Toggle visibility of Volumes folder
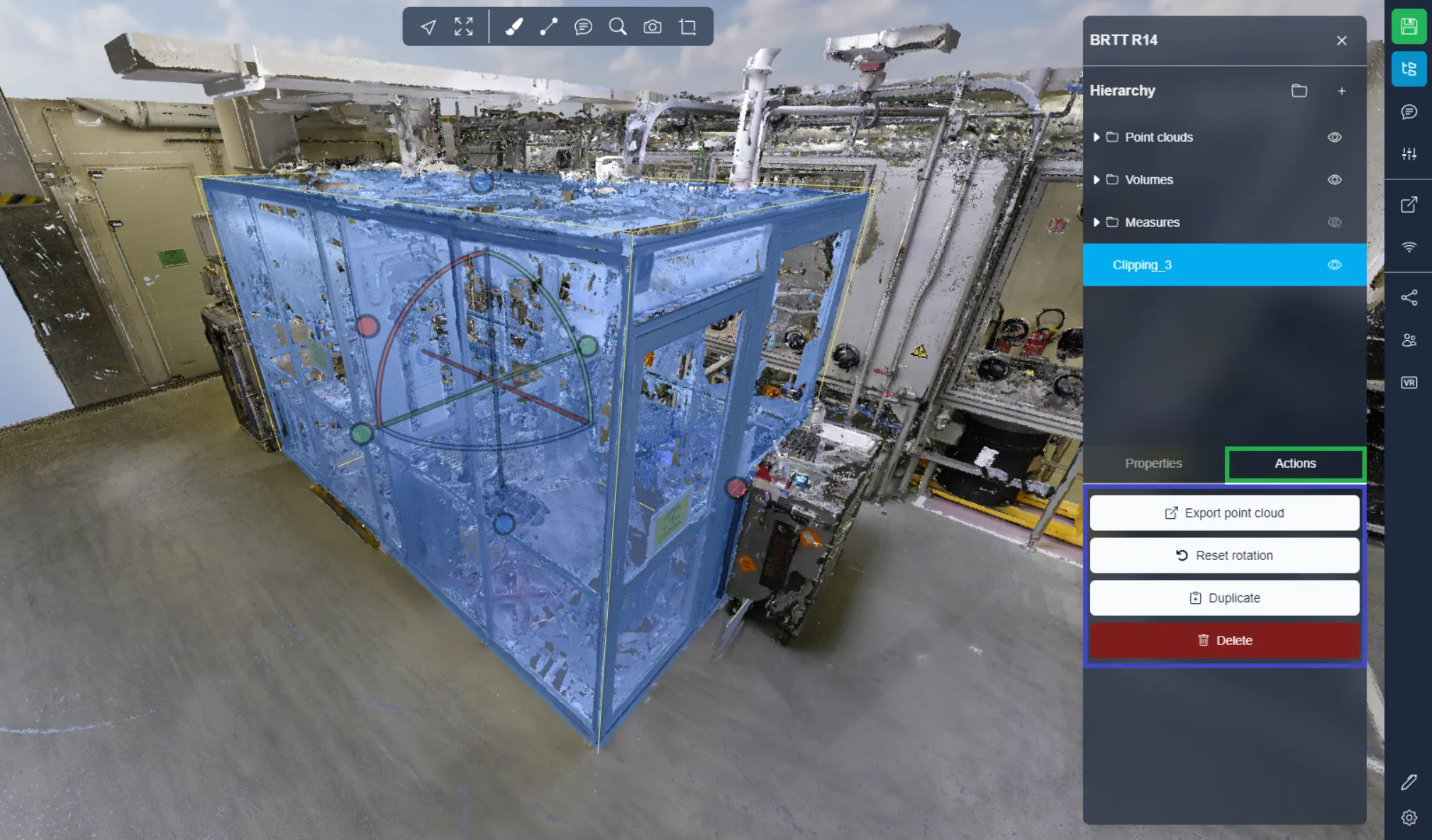The width and height of the screenshot is (1432, 840). point(1334,180)
